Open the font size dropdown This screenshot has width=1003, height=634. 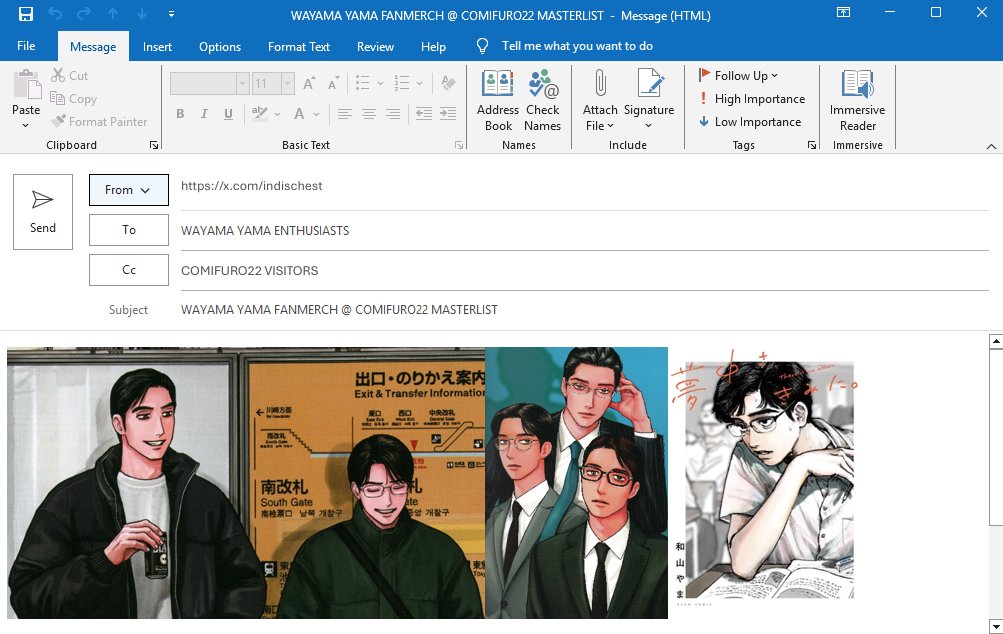coord(288,83)
